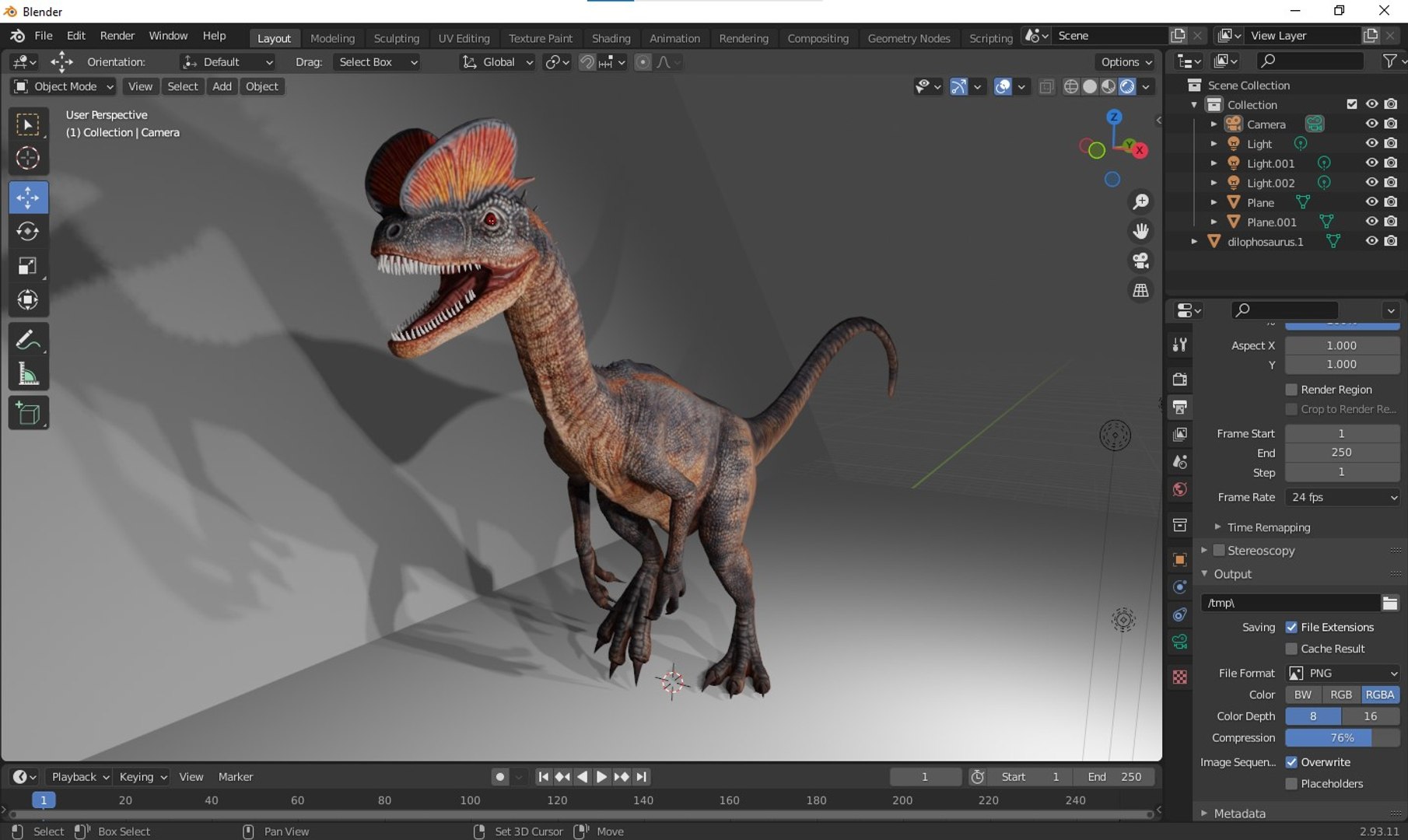Viewport: 1408px width, 840px height.
Task: Activate the Rotate tool
Action: [28, 232]
